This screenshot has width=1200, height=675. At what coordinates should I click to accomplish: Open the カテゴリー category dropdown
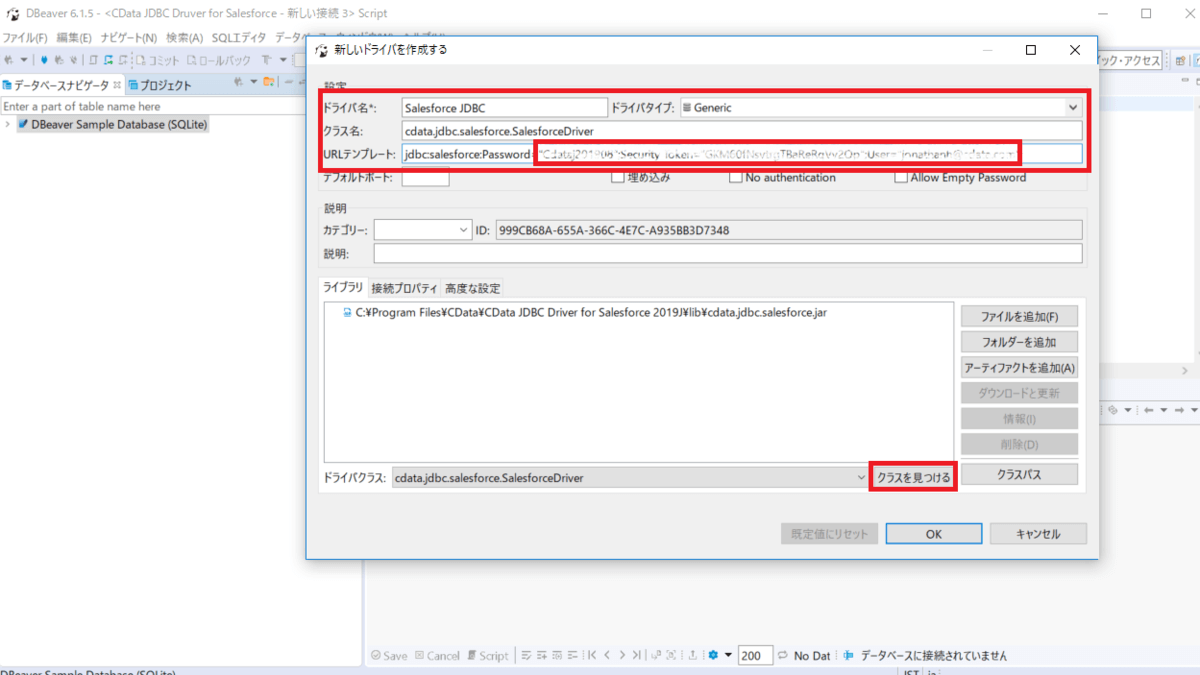423,230
